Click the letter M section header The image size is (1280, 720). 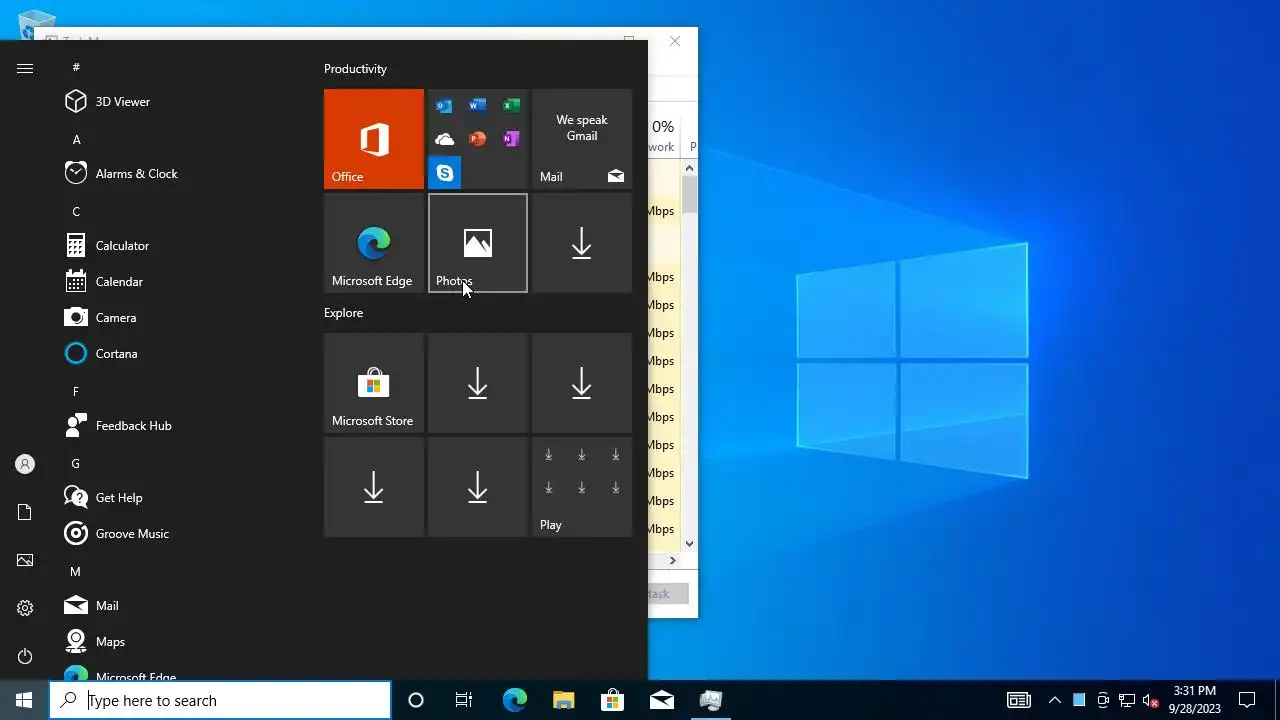point(76,571)
